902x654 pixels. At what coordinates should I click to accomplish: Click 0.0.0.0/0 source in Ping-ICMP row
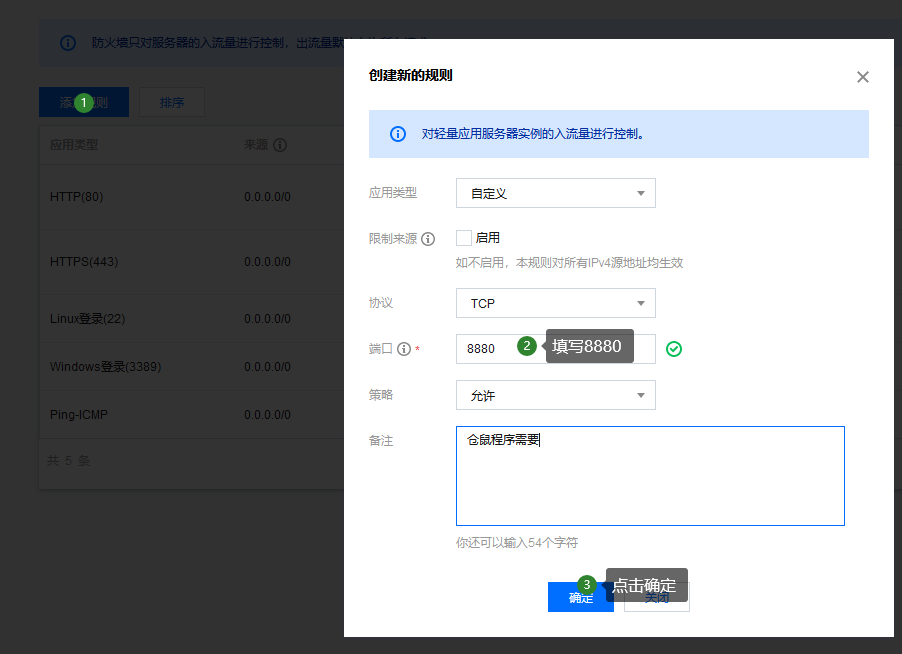click(267, 415)
